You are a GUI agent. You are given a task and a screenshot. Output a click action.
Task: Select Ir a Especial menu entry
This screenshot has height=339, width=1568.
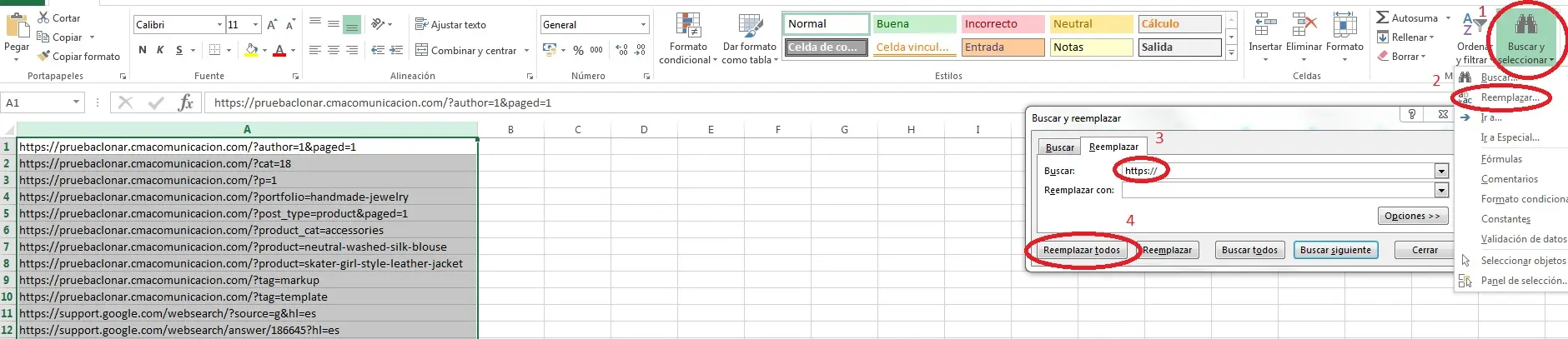(x=1510, y=137)
